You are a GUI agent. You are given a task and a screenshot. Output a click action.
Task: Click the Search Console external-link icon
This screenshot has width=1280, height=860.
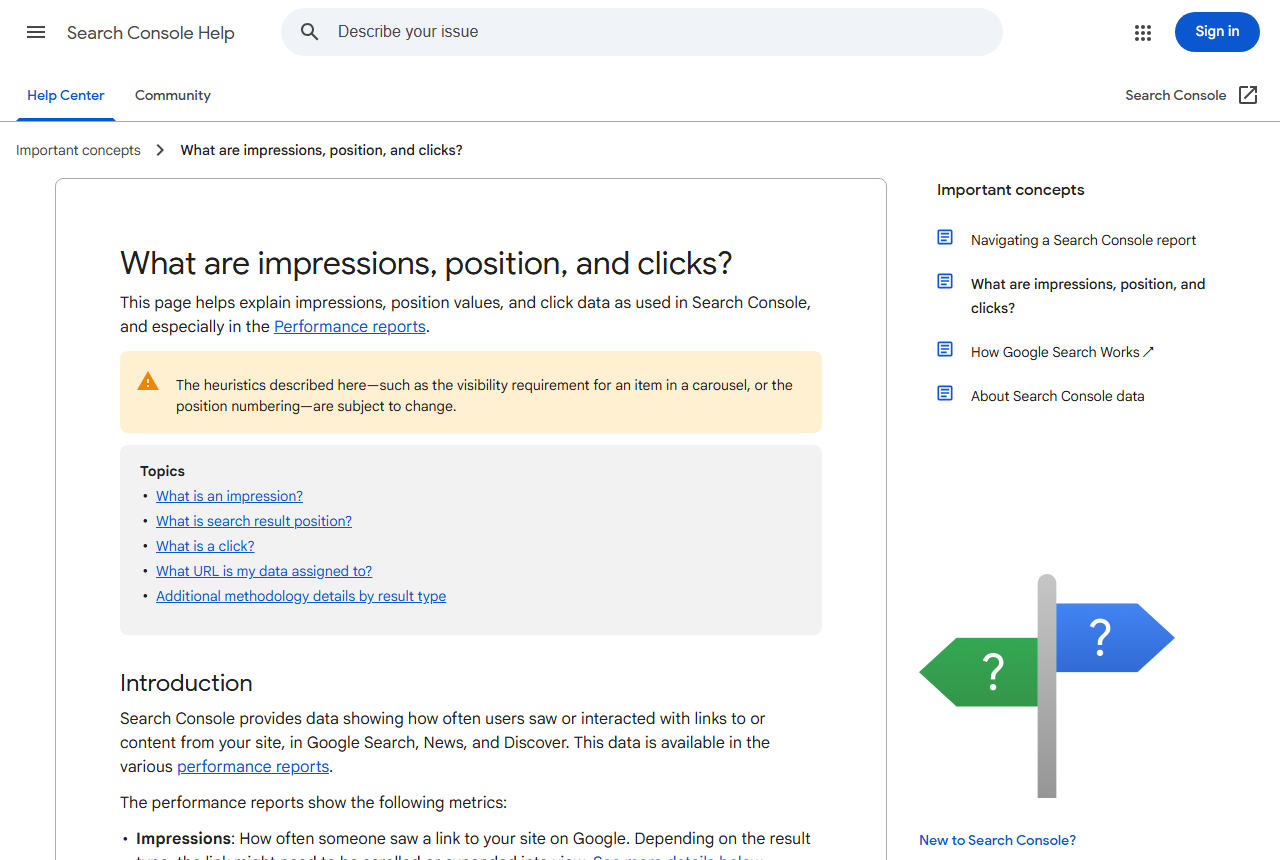tap(1248, 95)
